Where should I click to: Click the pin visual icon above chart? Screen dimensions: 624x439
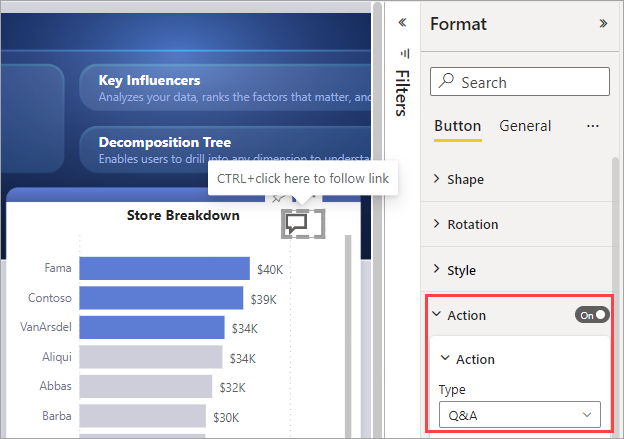278,198
